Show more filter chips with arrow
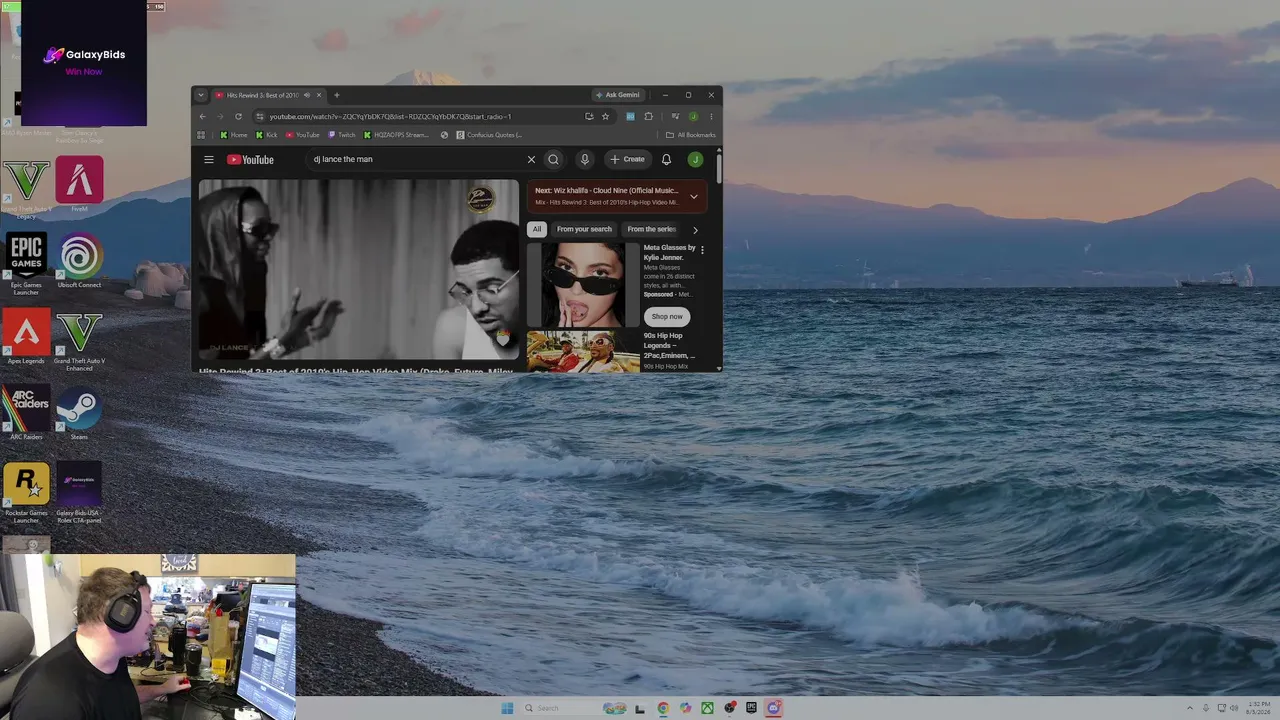 click(x=695, y=230)
